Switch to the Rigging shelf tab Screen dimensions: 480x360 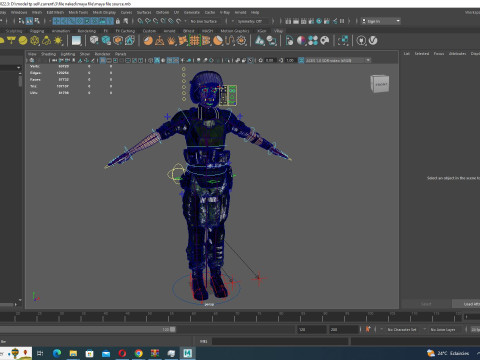37,31
